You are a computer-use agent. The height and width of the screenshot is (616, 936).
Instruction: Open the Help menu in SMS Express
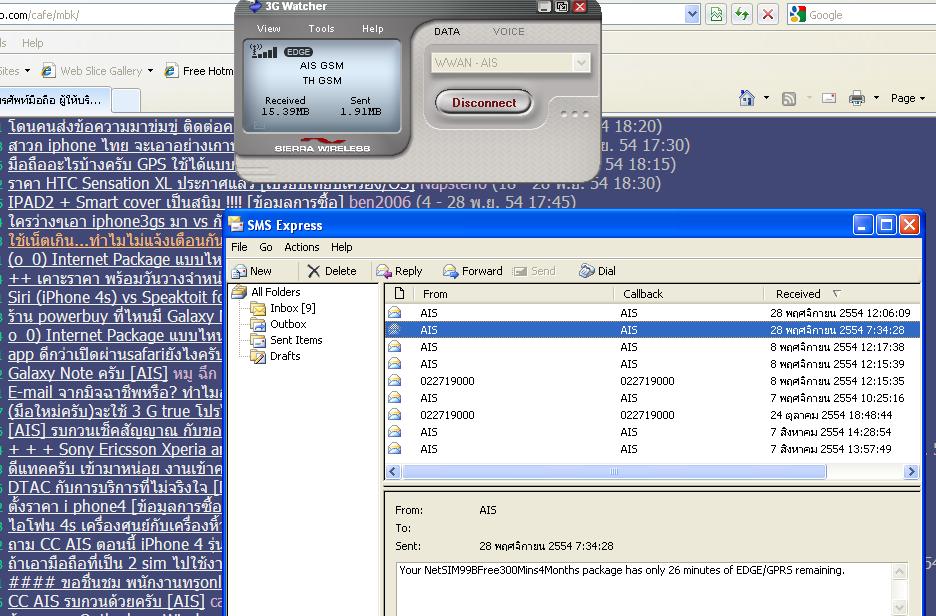[341, 247]
